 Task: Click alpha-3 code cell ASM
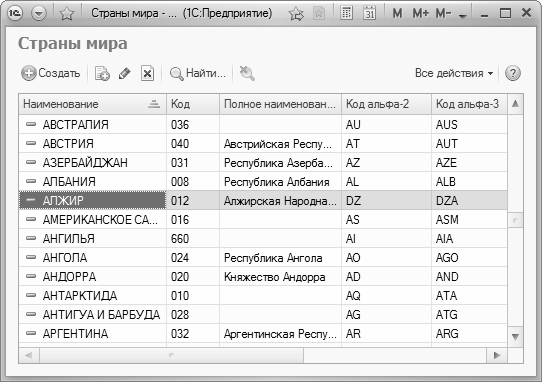point(469,220)
